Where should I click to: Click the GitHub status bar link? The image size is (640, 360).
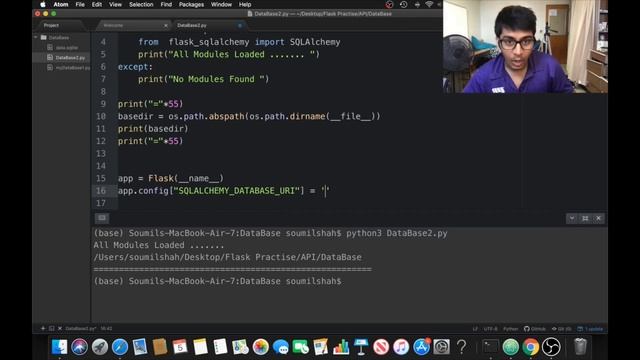coord(535,329)
